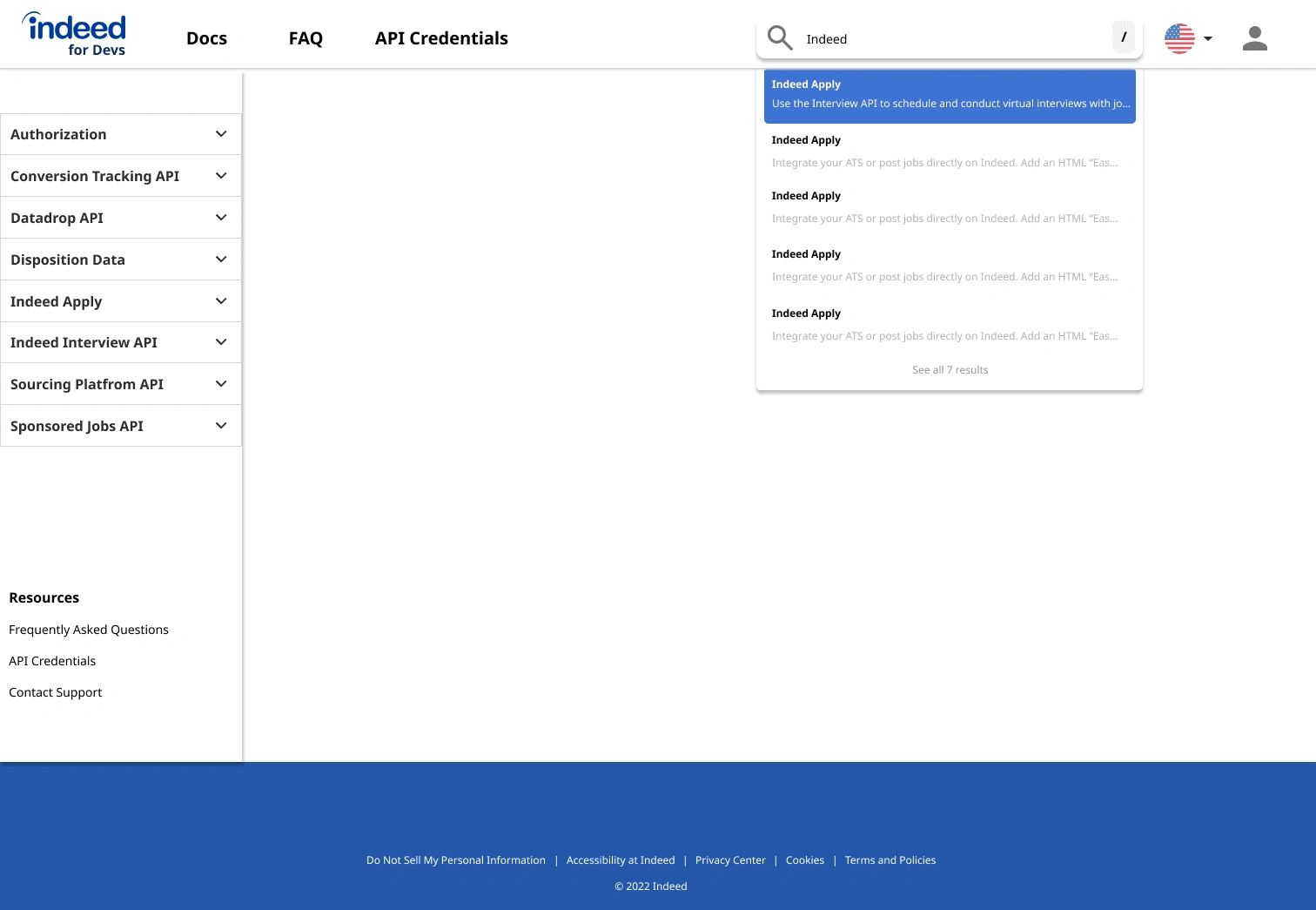Click the Indeed for Devs logo
The height and width of the screenshot is (910, 1316).
[x=74, y=35]
